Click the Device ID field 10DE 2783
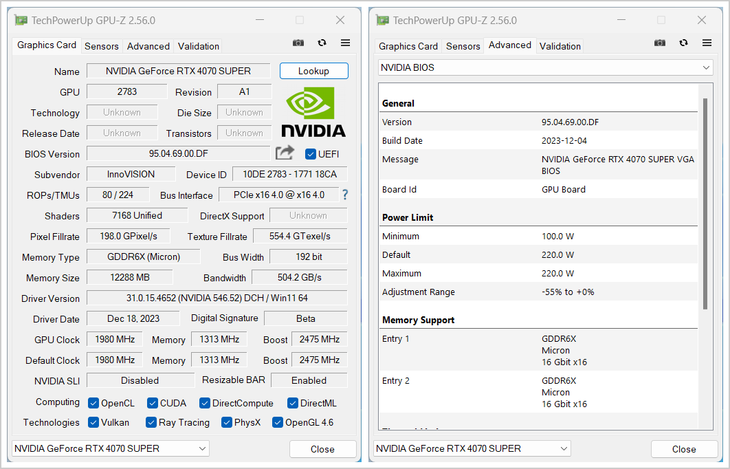This screenshot has width=730, height=469. (290, 174)
